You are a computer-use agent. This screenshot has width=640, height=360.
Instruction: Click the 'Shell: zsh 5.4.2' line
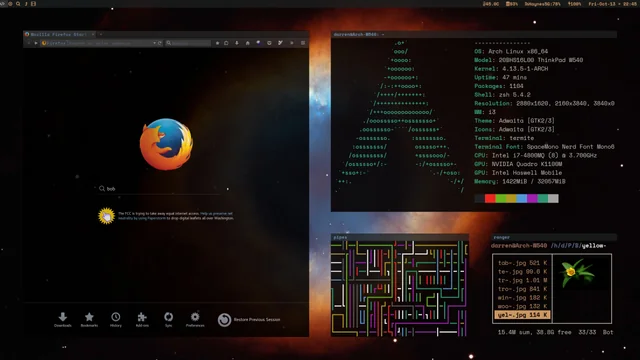(x=502, y=95)
